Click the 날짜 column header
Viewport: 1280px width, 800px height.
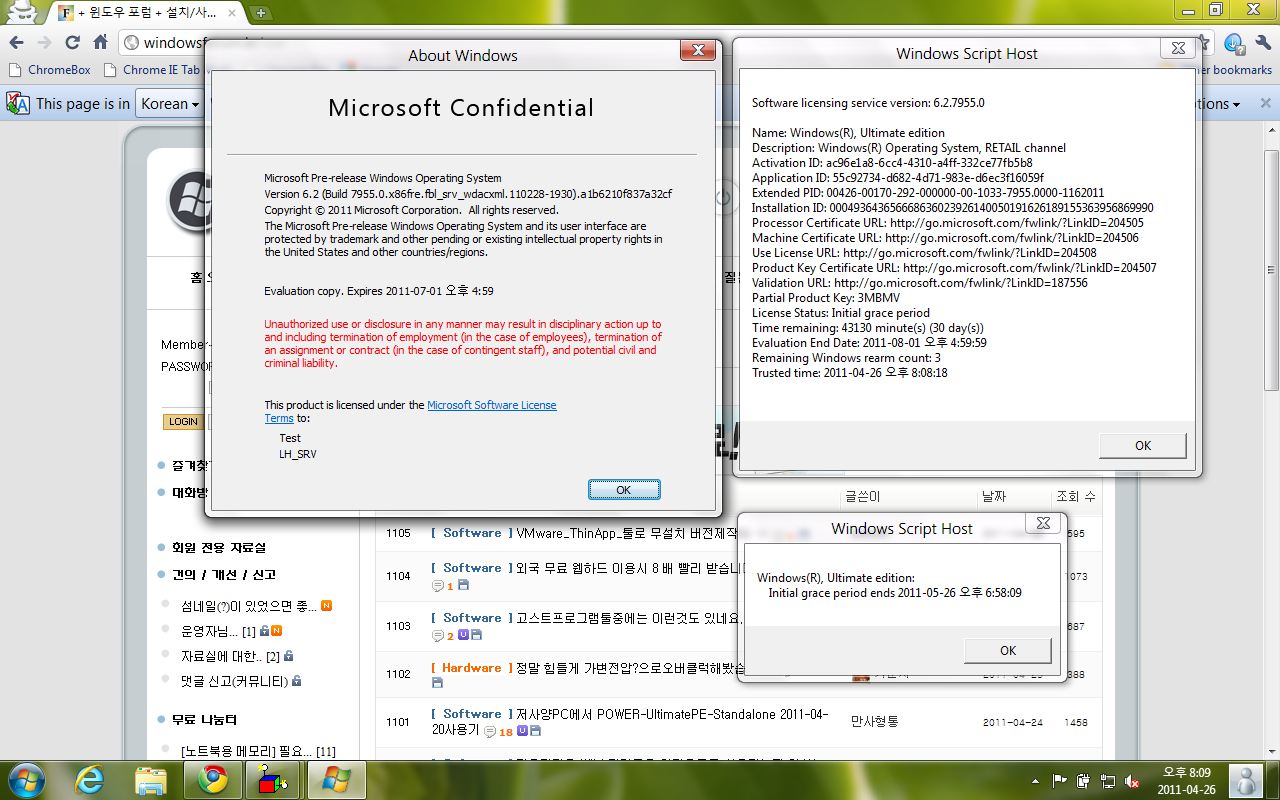(x=994, y=496)
